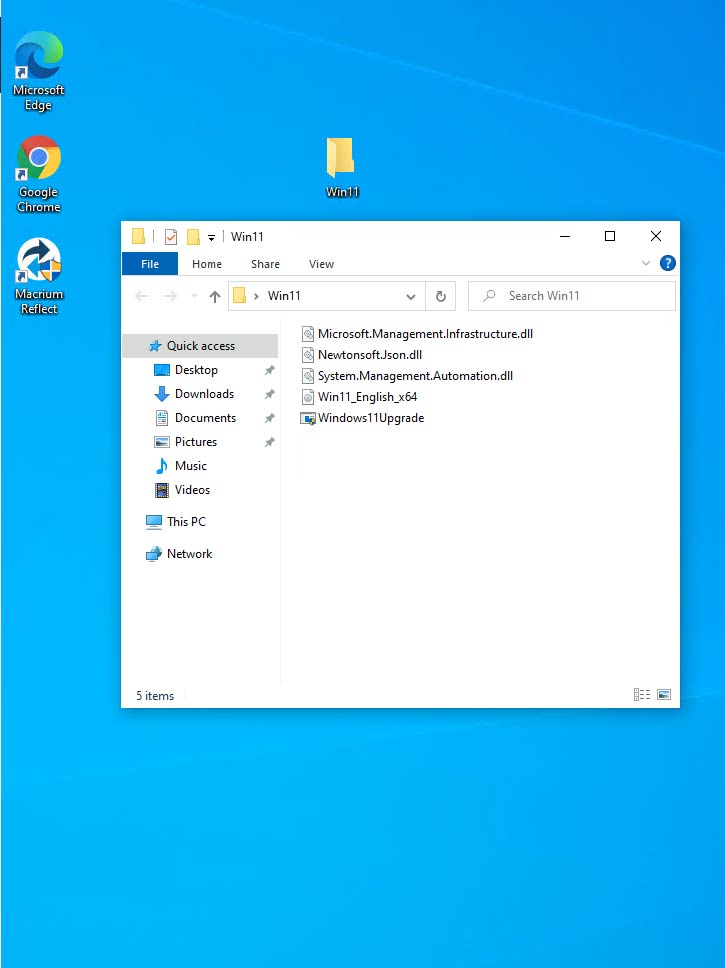Select the Win11 folder on desktop

342,167
